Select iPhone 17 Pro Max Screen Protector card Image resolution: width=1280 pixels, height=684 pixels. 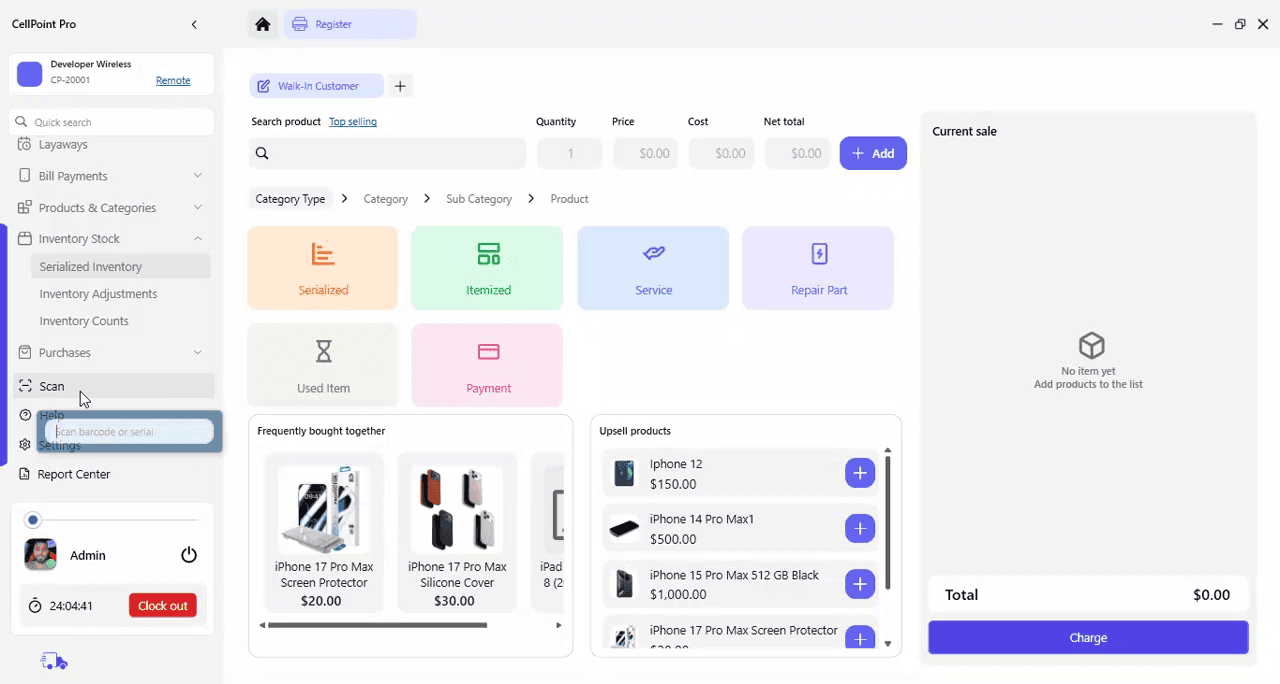(x=324, y=532)
